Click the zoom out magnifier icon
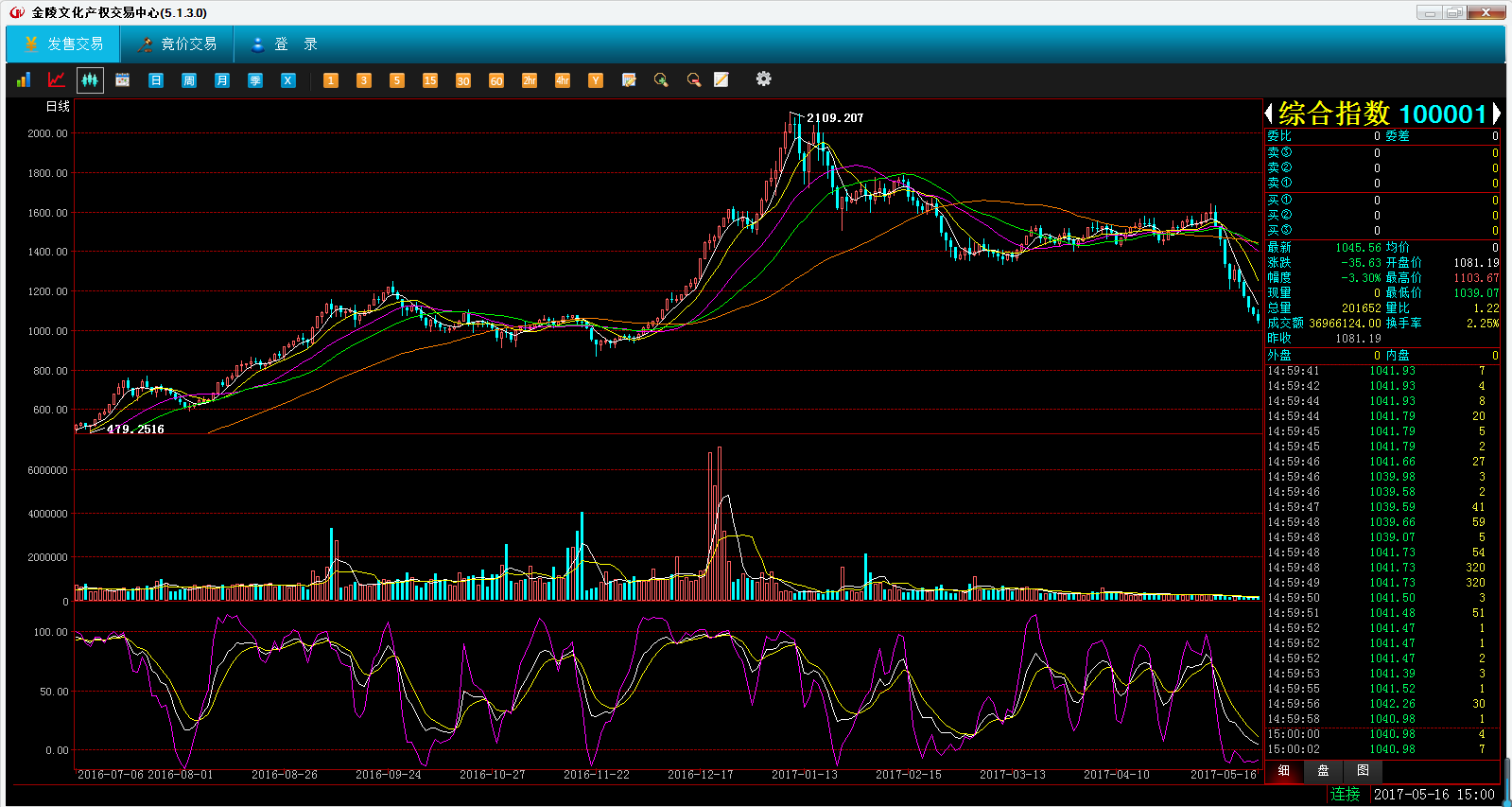The height and width of the screenshot is (807, 1512). coord(694,80)
